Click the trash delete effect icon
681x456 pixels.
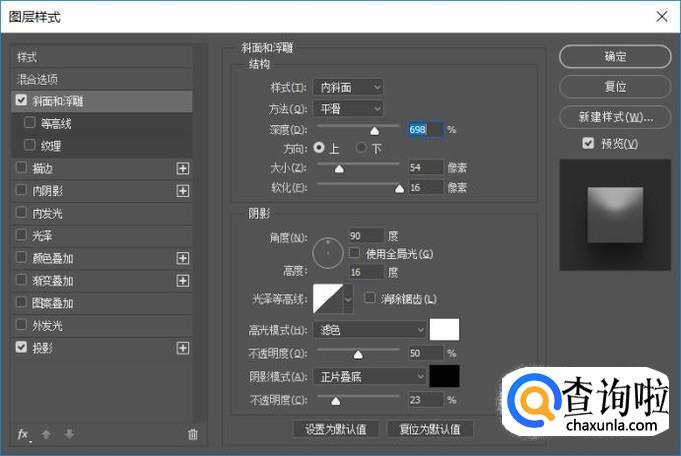(x=193, y=434)
